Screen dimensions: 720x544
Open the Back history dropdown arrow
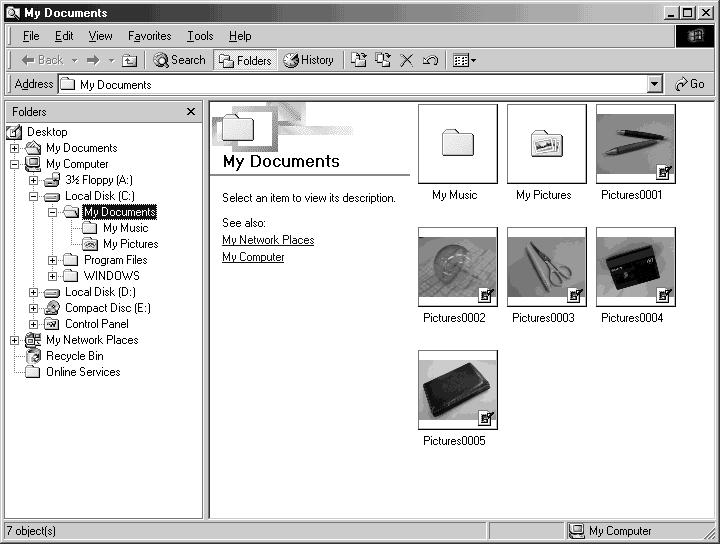tap(74, 60)
